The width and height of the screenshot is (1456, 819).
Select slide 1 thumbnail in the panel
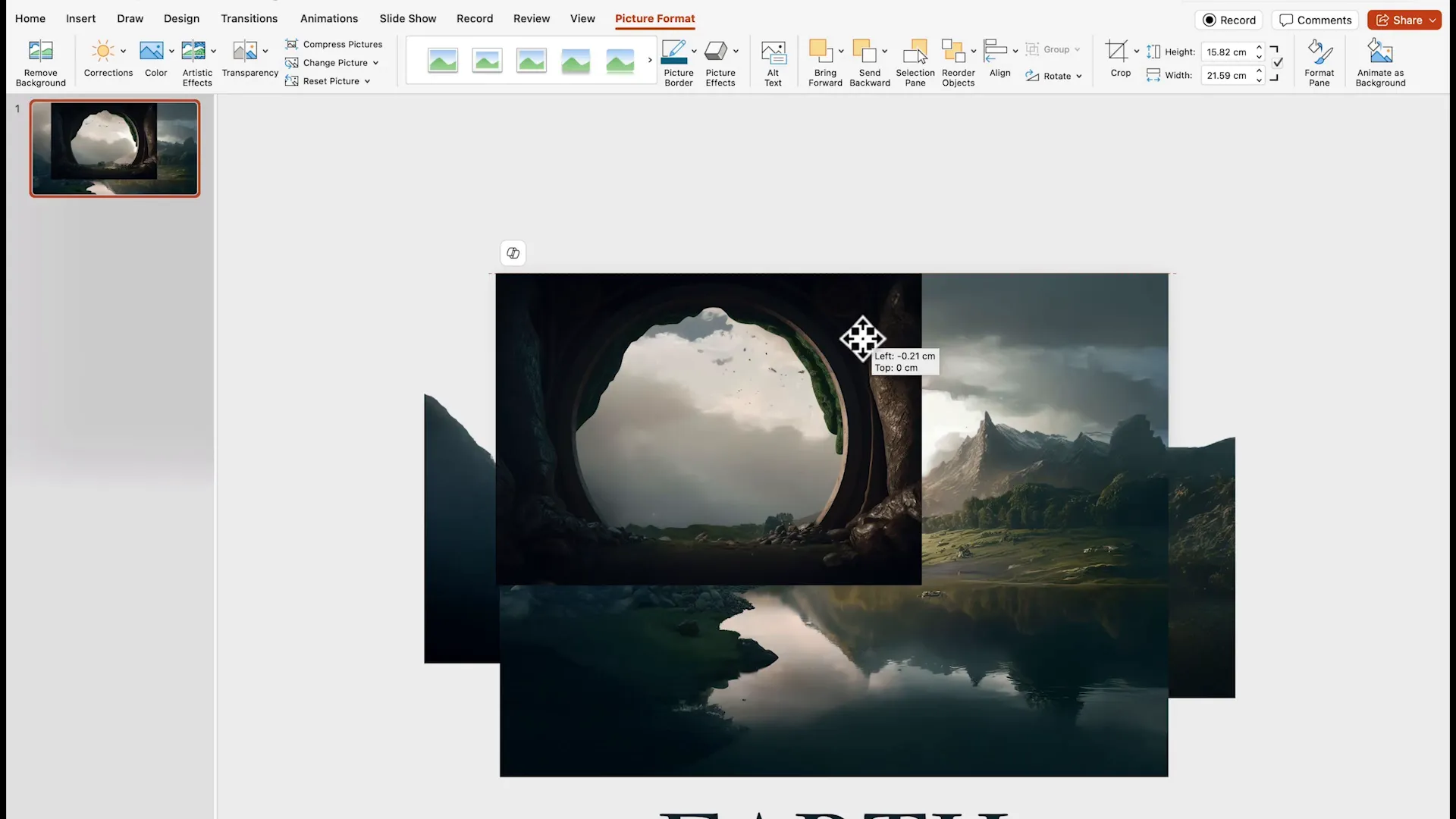(115, 148)
